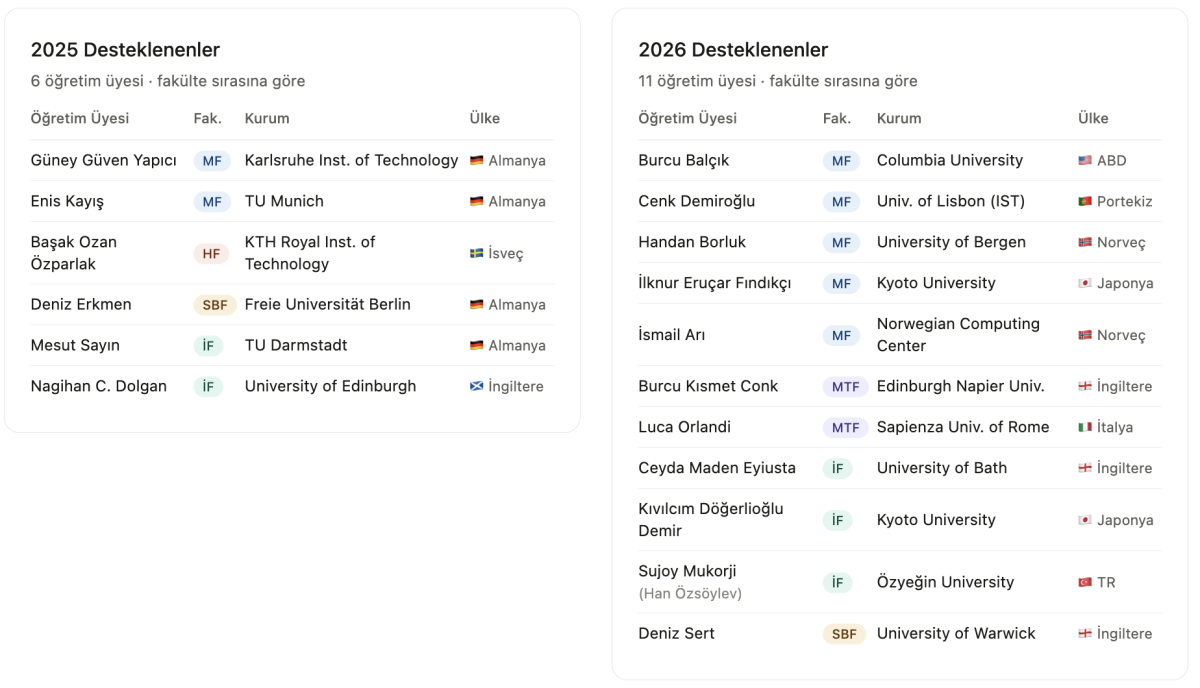Click the US flag beside ABD
Viewport: 1200px width, 688px height.
click(1085, 161)
